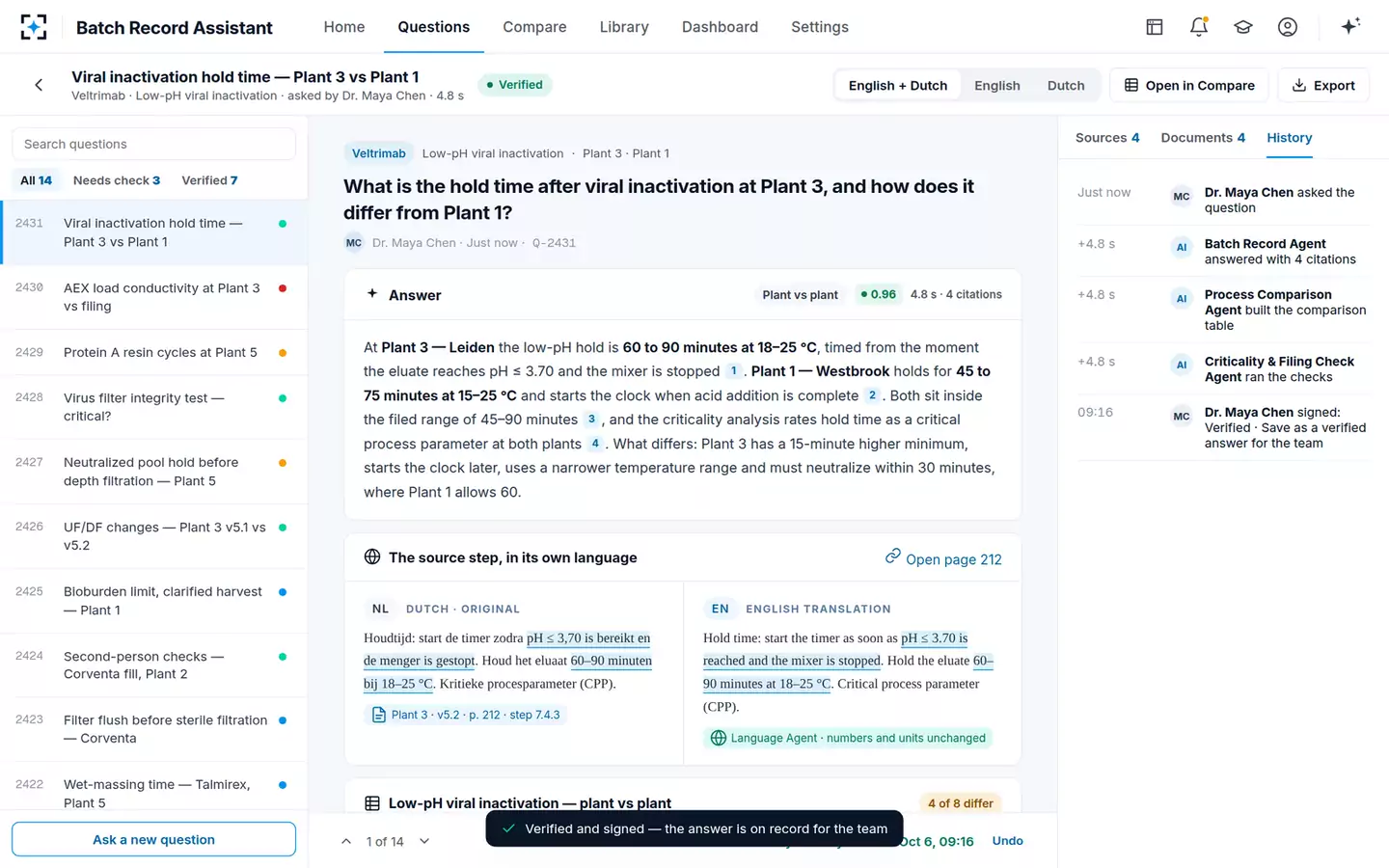Click the Batch Record Assistant logo icon
Screen dimensions: 1389x868
click(34, 27)
